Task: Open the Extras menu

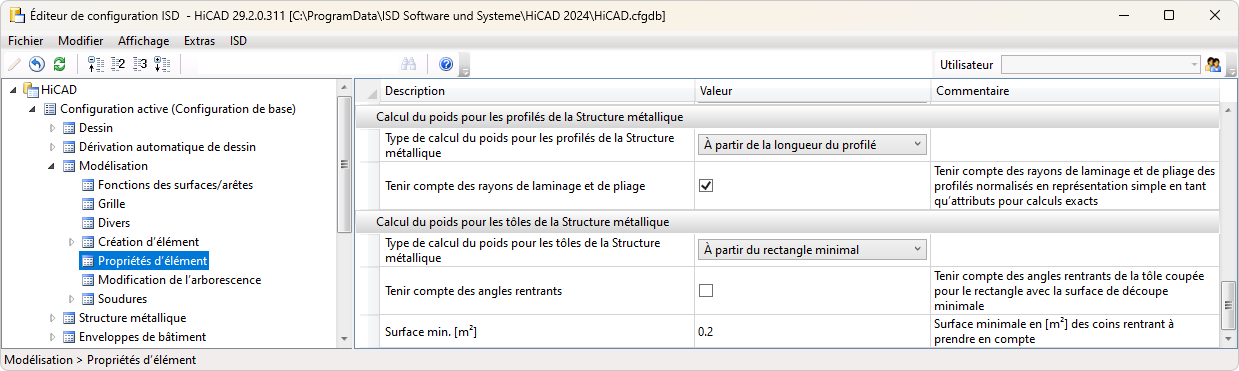Action: point(200,41)
